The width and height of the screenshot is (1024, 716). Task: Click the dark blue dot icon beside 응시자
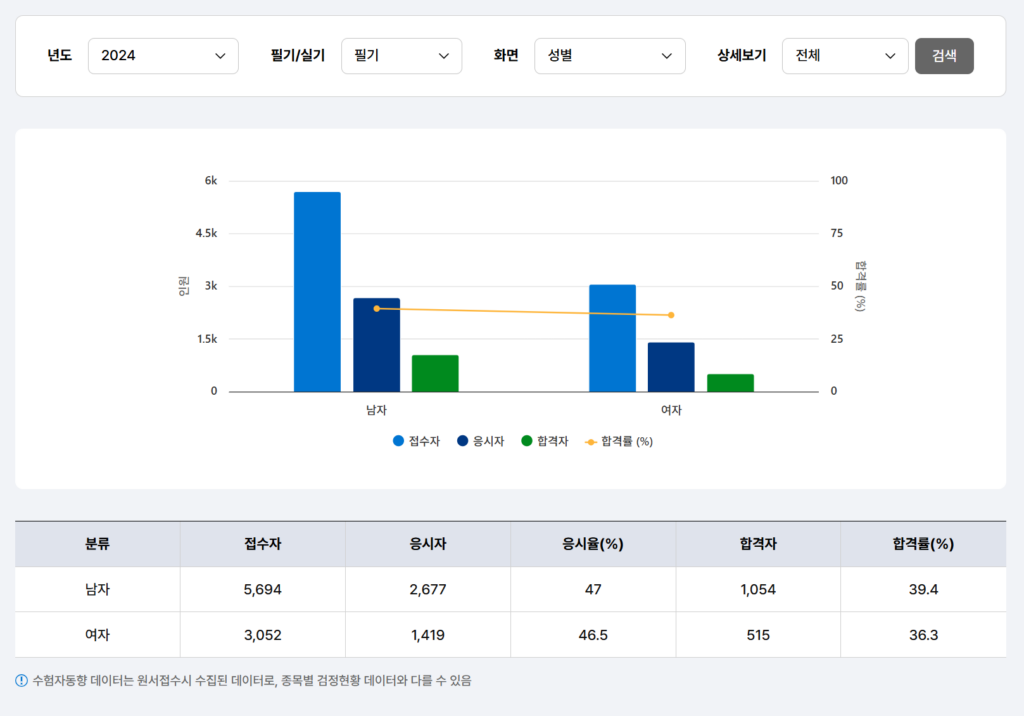463,440
